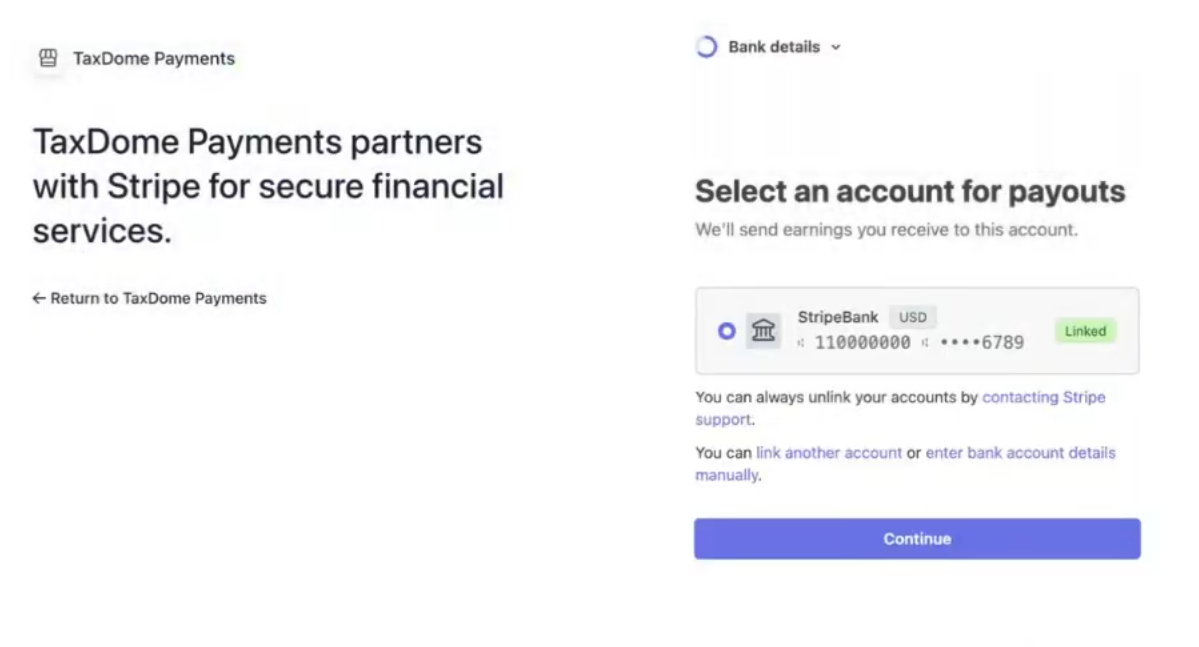Open the contacting Stripe support link
This screenshot has width=1199, height=647.
point(1043,397)
